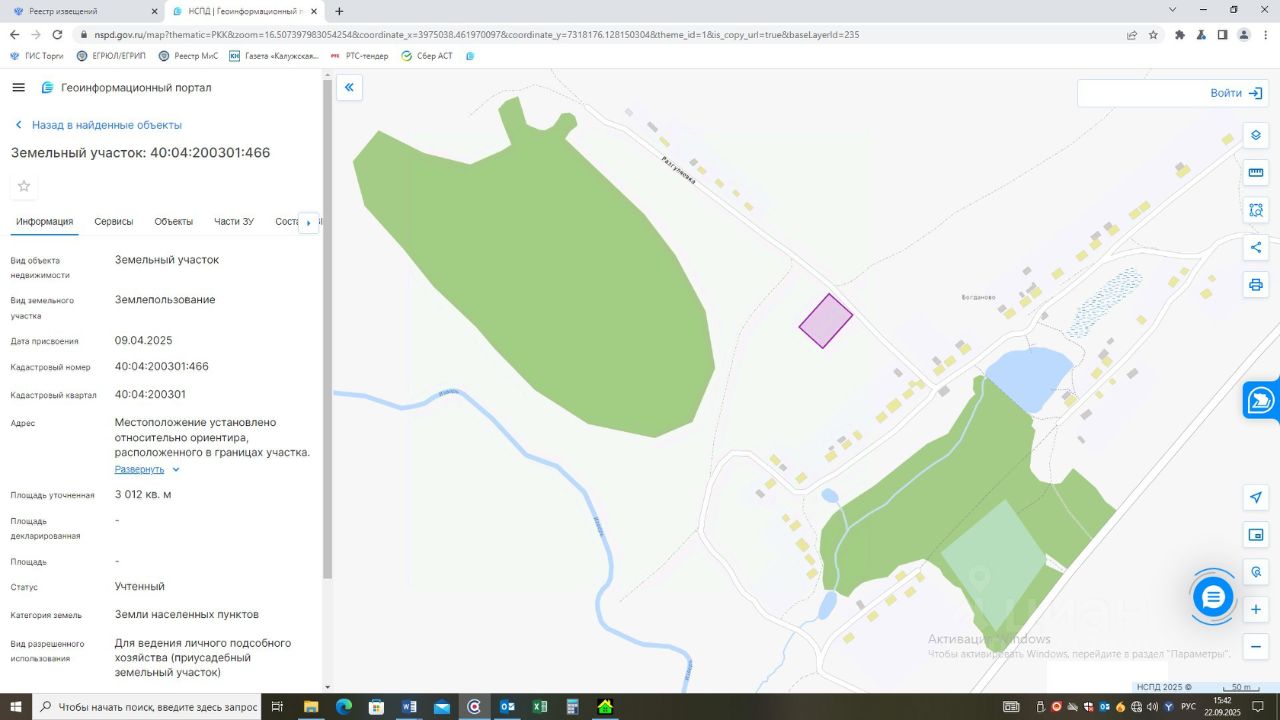Image resolution: width=1280 pixels, height=720 pixels.
Task: Click the Войти login button
Action: click(1236, 93)
